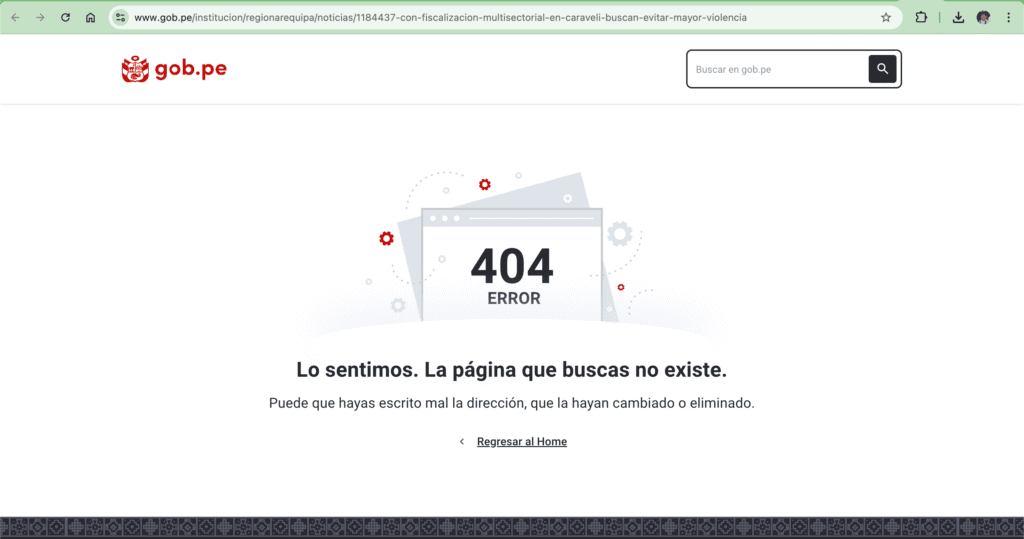This screenshot has width=1024, height=539.
Task: Click the gob.pe logo in the header
Action: [x=174, y=69]
